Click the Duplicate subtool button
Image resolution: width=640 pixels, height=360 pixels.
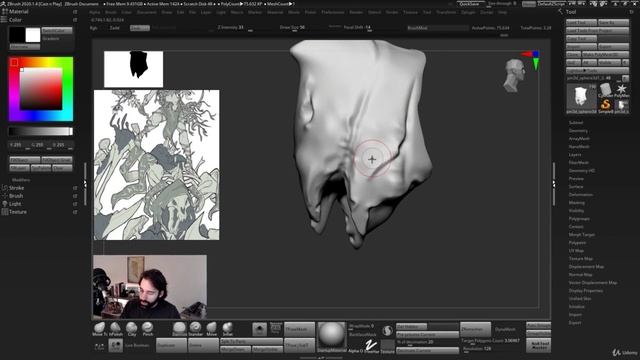tap(171, 345)
